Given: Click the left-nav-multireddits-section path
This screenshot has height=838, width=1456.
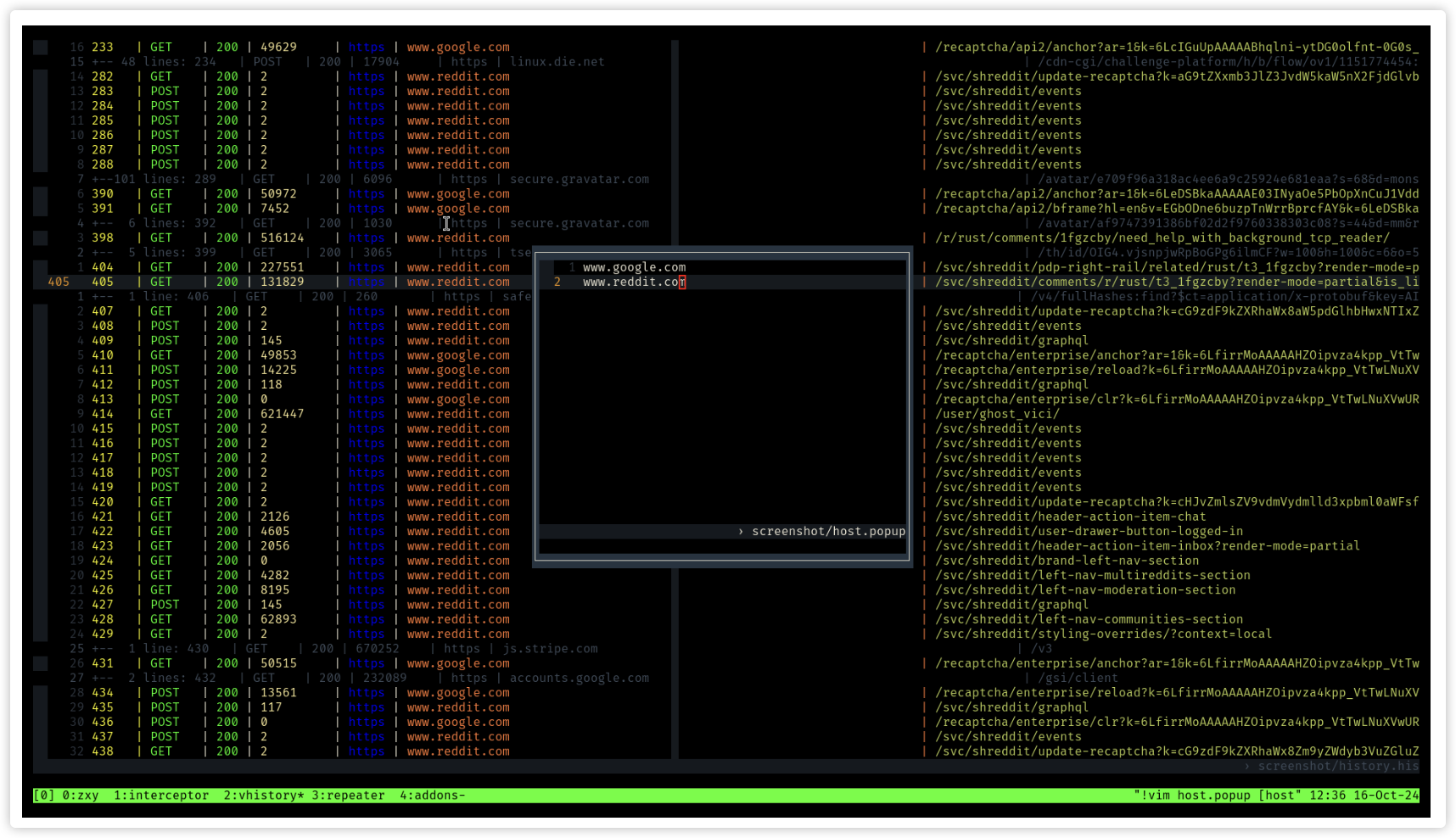Looking at the screenshot, I should click(1092, 575).
